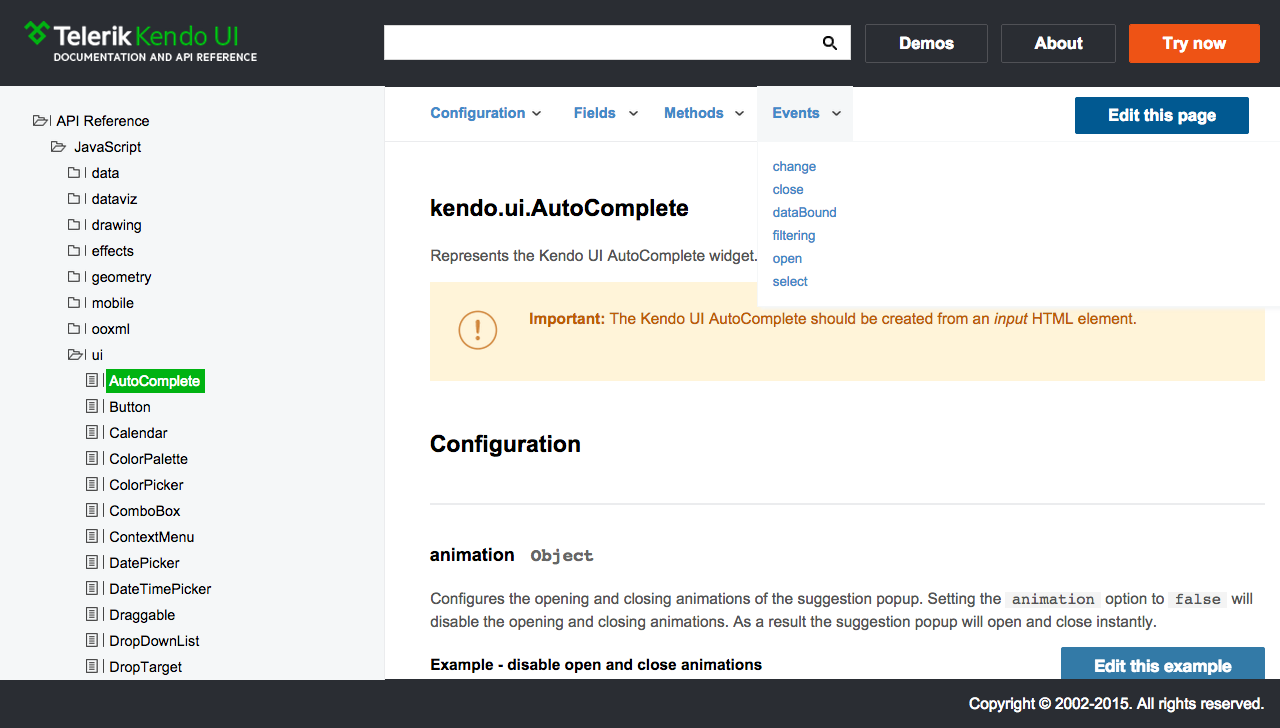Click document icon beside AutoComplete

pos(92,381)
